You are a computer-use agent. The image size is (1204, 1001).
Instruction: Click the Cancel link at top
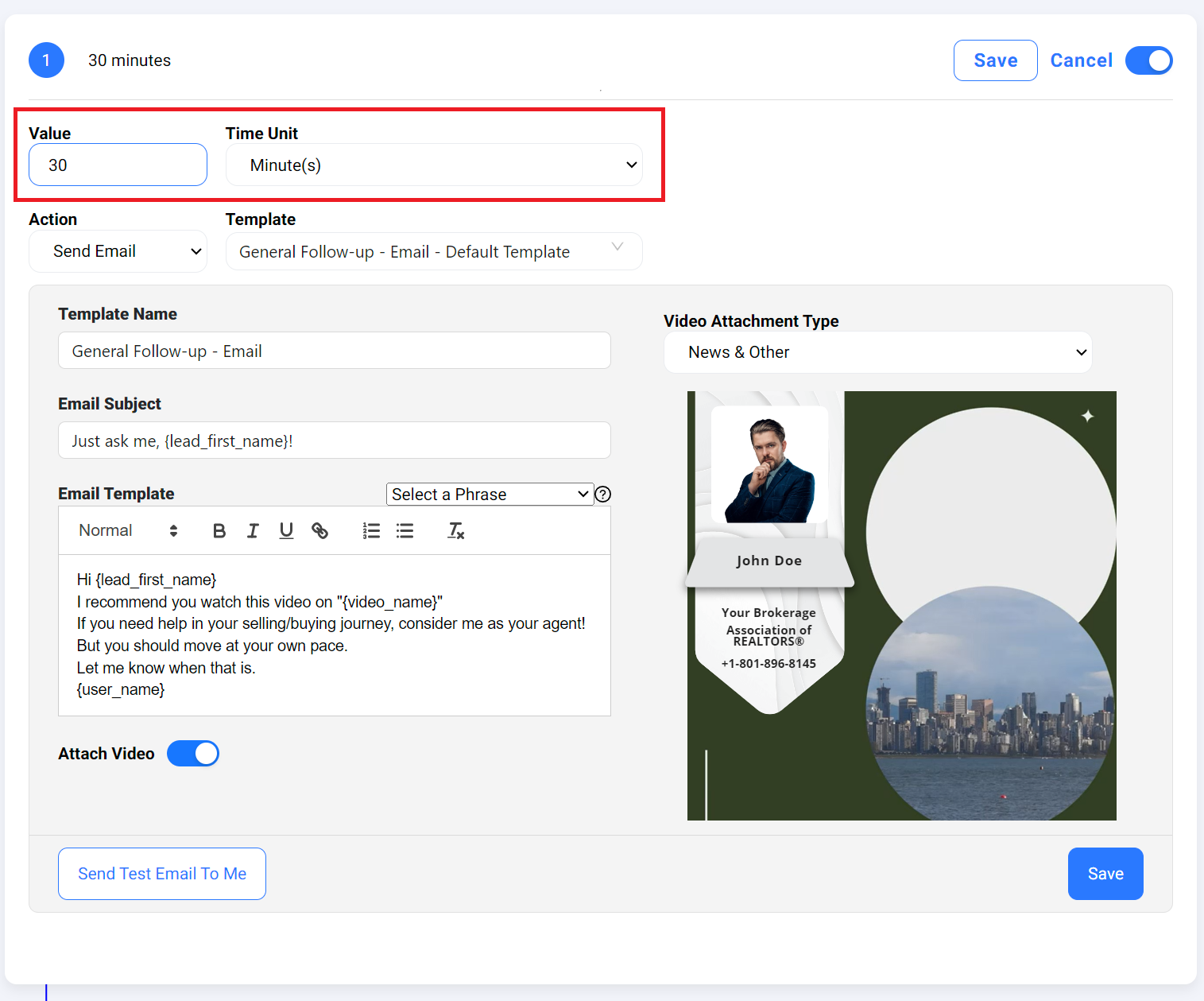[x=1081, y=60]
